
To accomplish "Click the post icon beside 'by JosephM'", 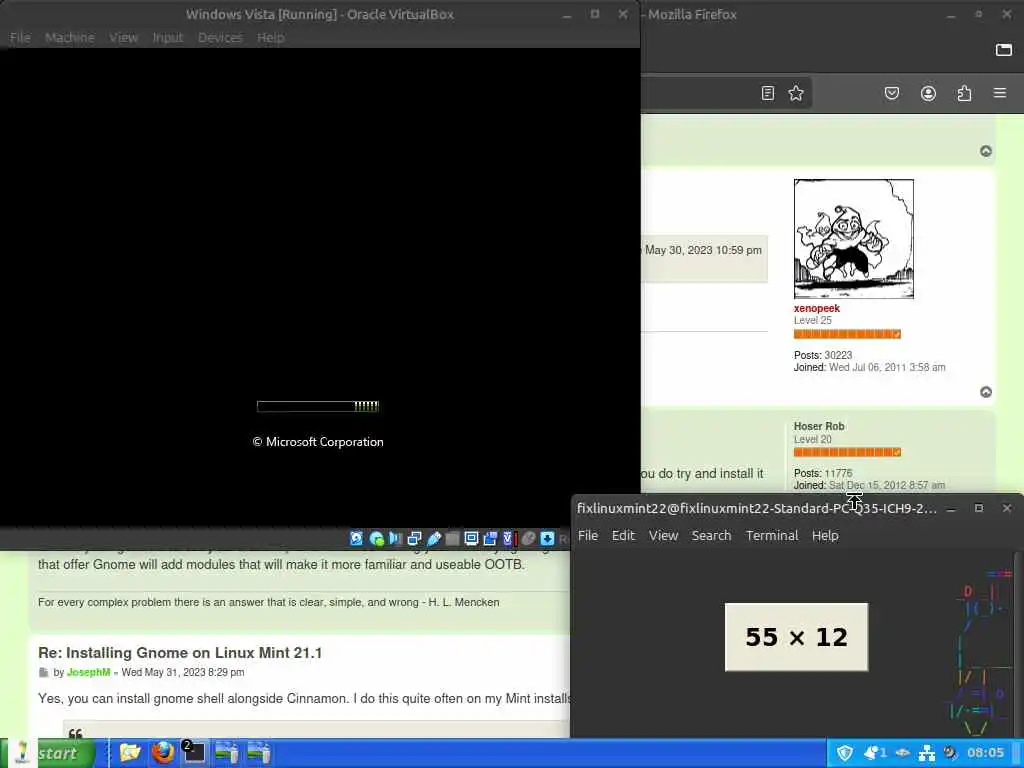I will [44, 672].
